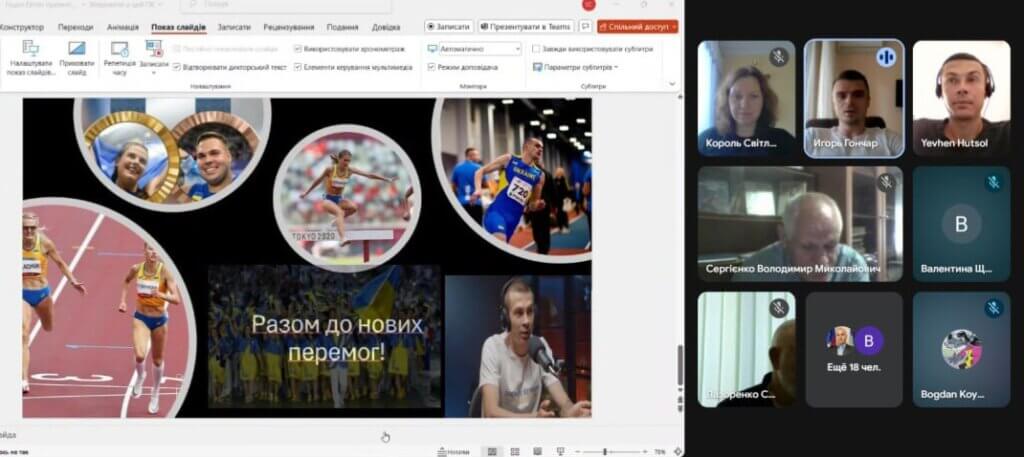The height and width of the screenshot is (457, 1024).
Task: Select Tokyo 2020 hurdler circle photo
Action: [347, 198]
